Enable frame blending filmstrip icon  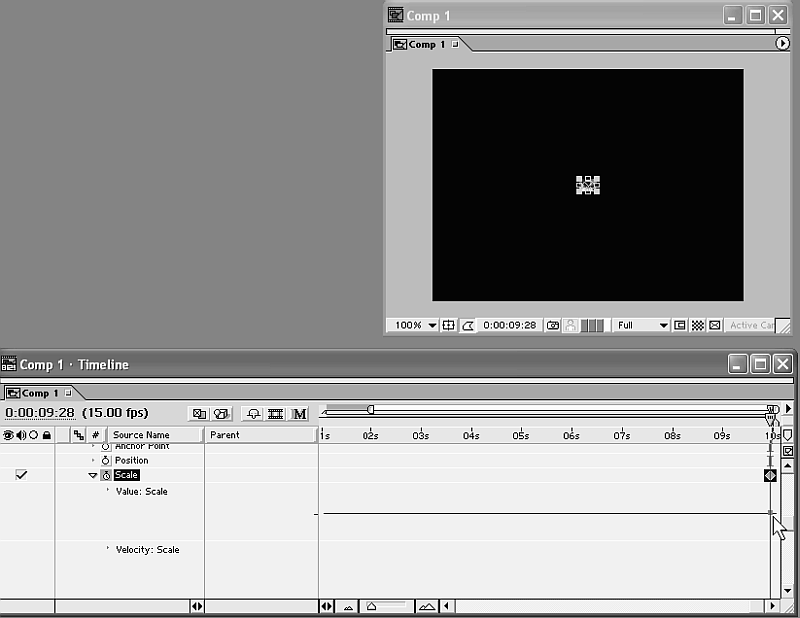coord(275,413)
